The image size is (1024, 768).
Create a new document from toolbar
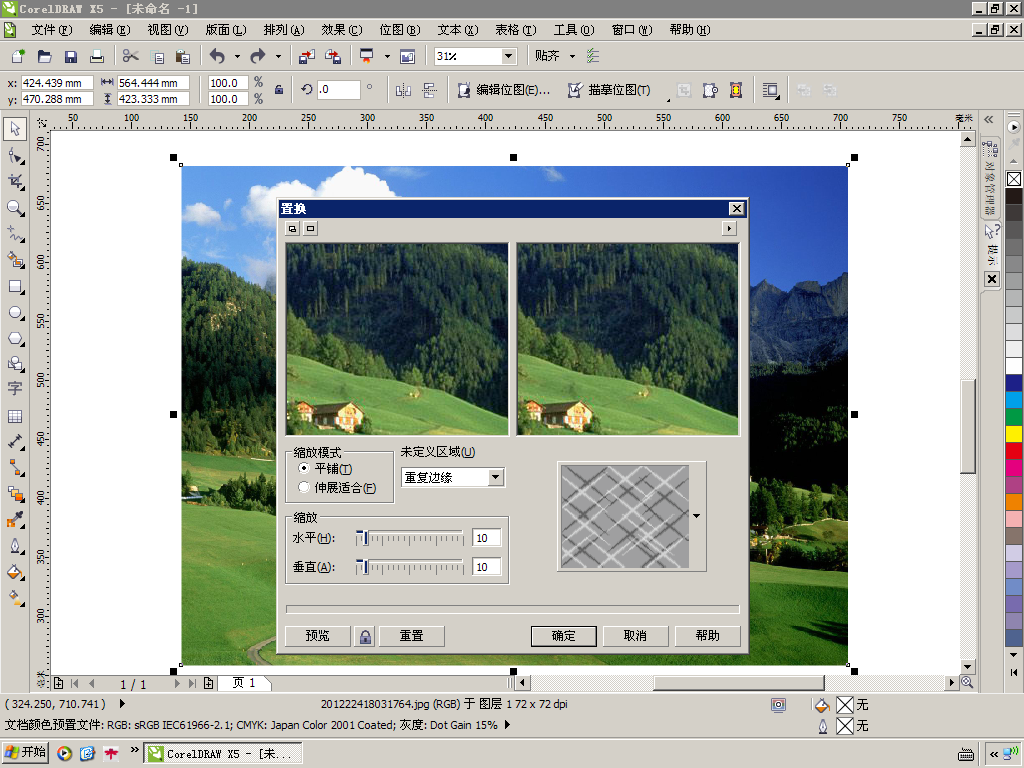18,56
